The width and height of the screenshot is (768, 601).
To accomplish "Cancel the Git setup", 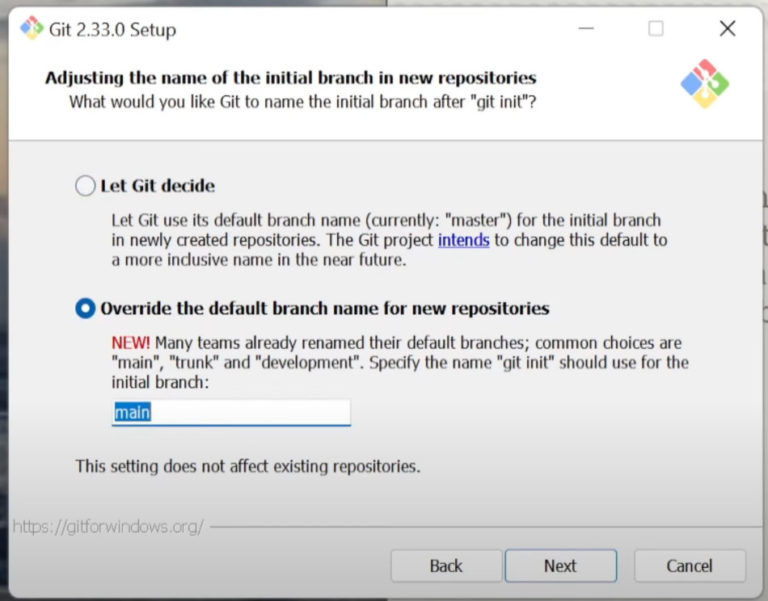I will pos(690,566).
